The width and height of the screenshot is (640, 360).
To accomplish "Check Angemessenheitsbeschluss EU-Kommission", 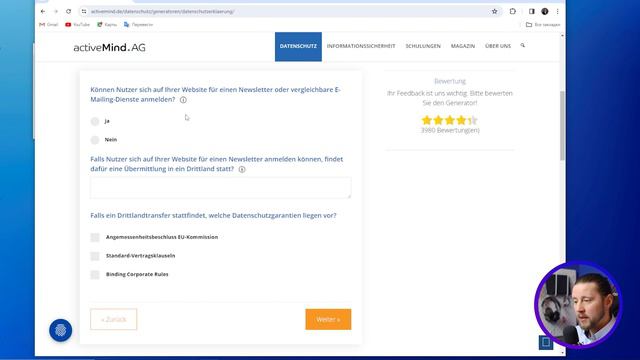I will point(95,237).
